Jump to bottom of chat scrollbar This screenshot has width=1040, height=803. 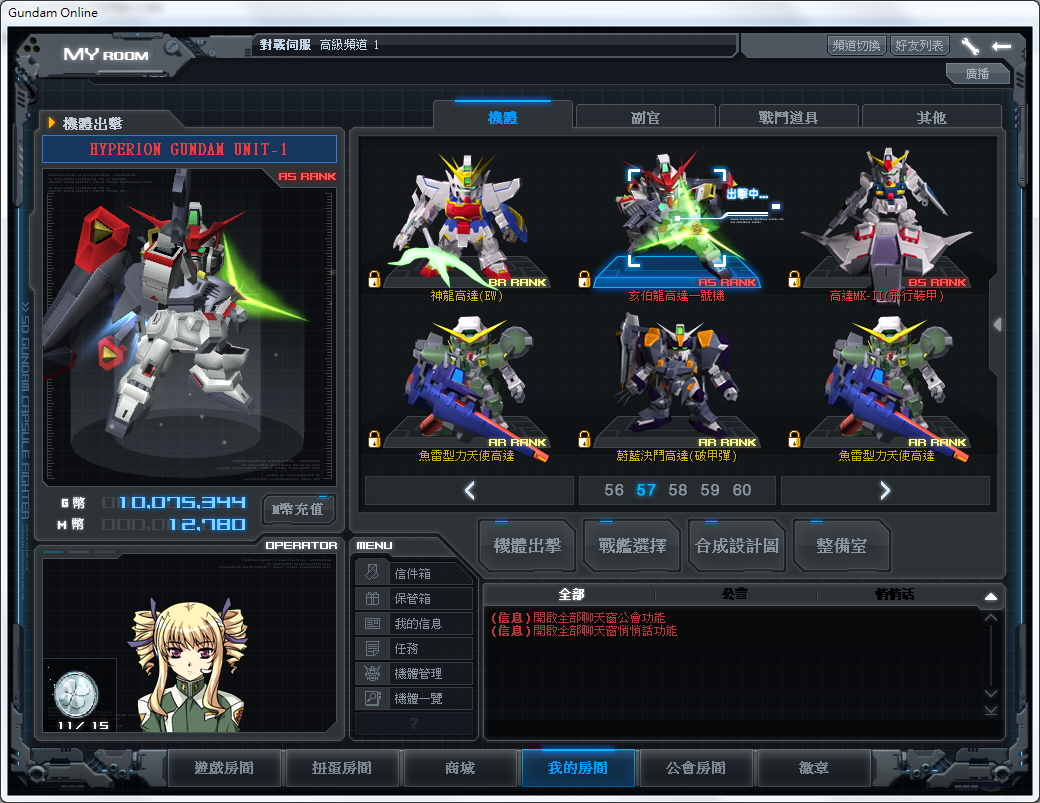tap(990, 710)
